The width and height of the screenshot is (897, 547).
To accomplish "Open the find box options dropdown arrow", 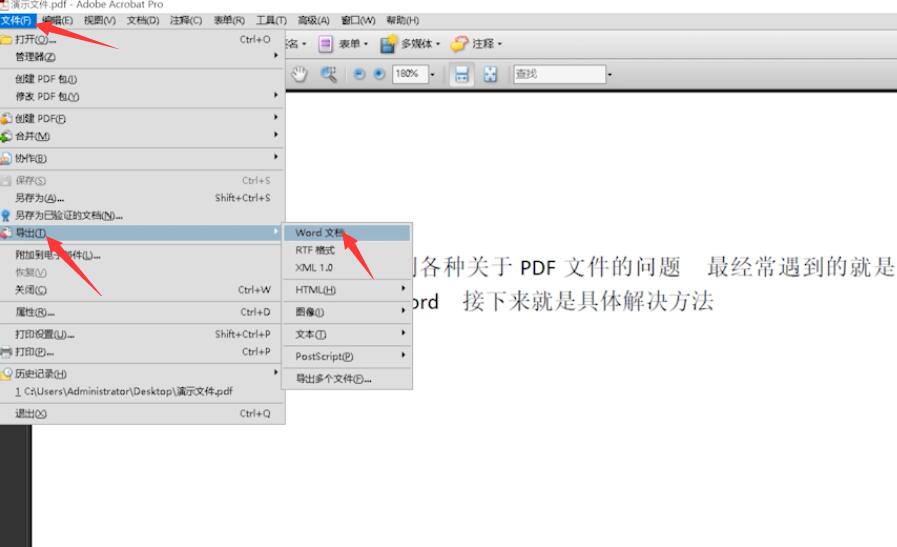I will [610, 74].
